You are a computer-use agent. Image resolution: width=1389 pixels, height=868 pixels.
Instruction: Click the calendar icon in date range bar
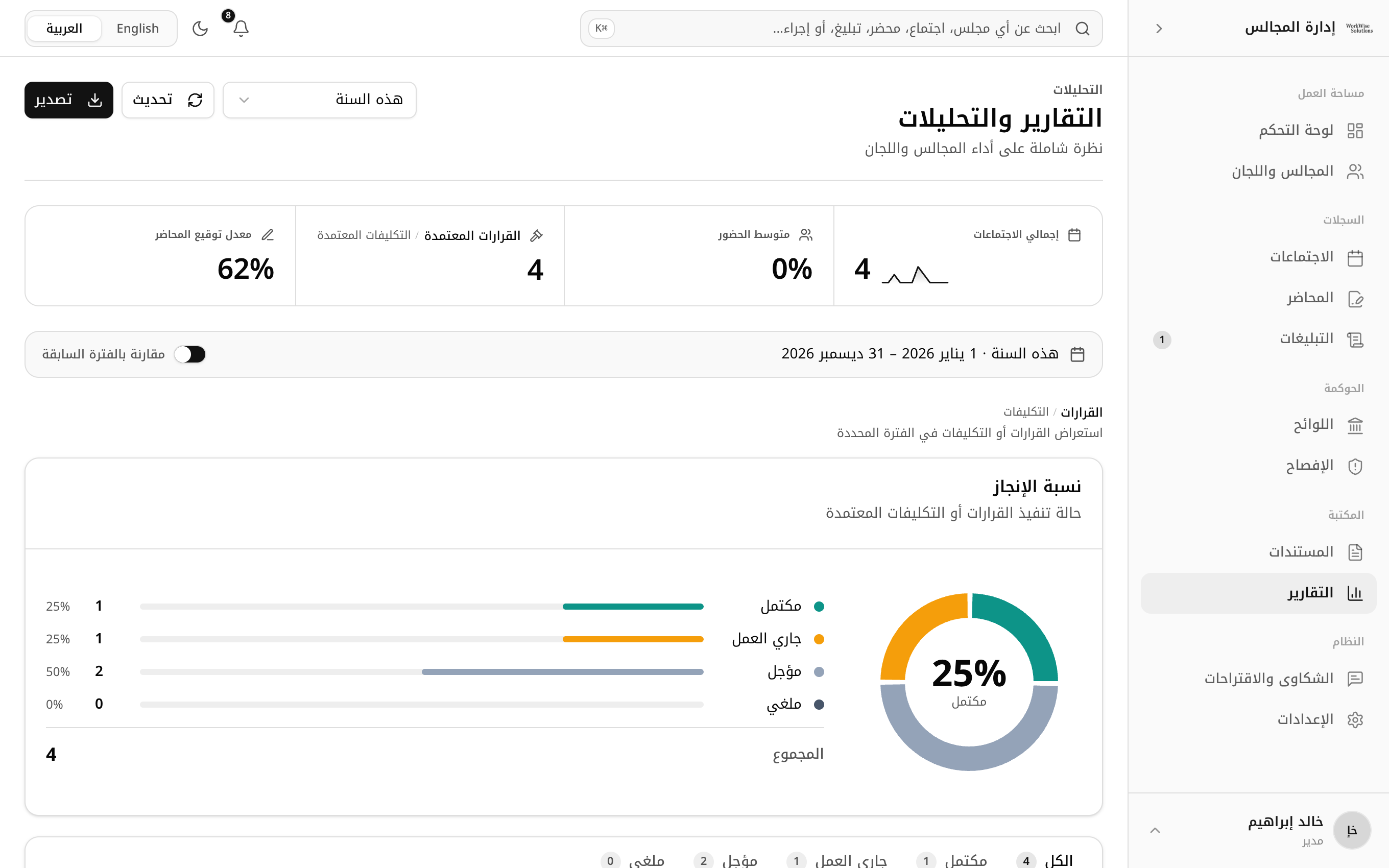tap(1077, 354)
